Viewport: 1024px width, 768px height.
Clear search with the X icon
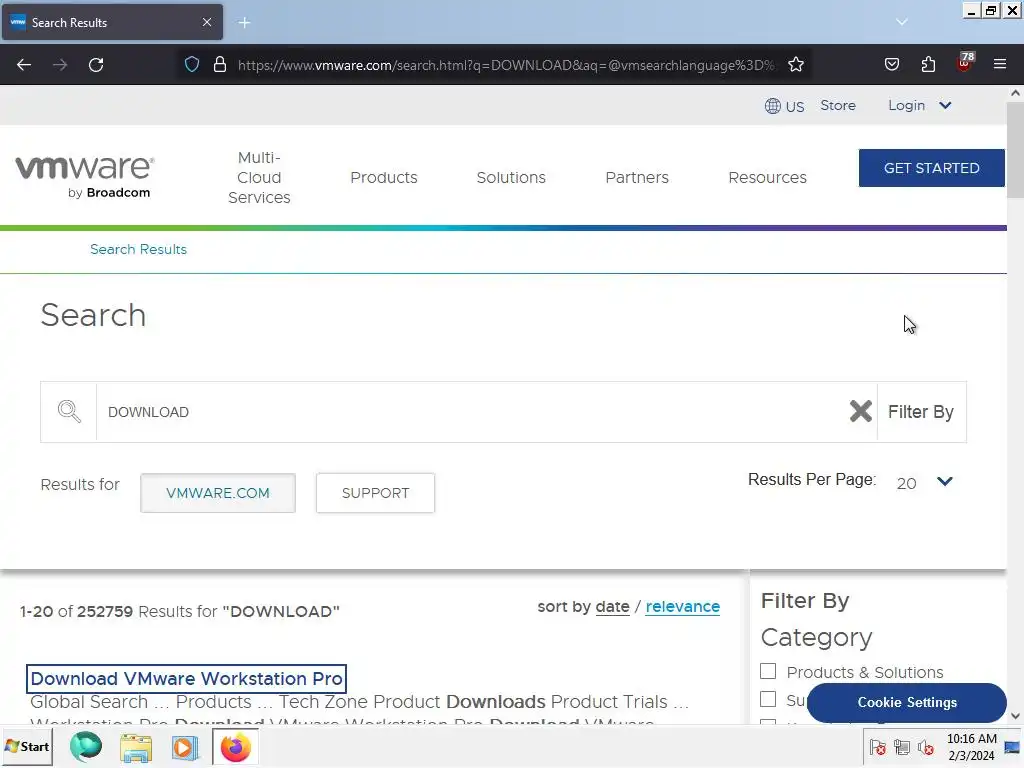pyautogui.click(x=861, y=411)
